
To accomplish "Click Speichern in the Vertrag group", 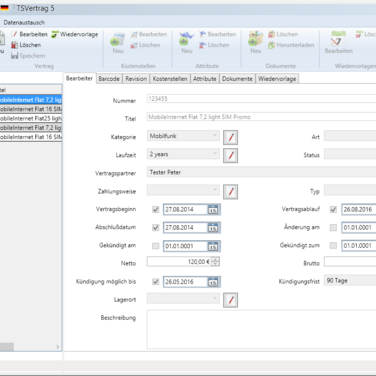I will click(x=28, y=56).
